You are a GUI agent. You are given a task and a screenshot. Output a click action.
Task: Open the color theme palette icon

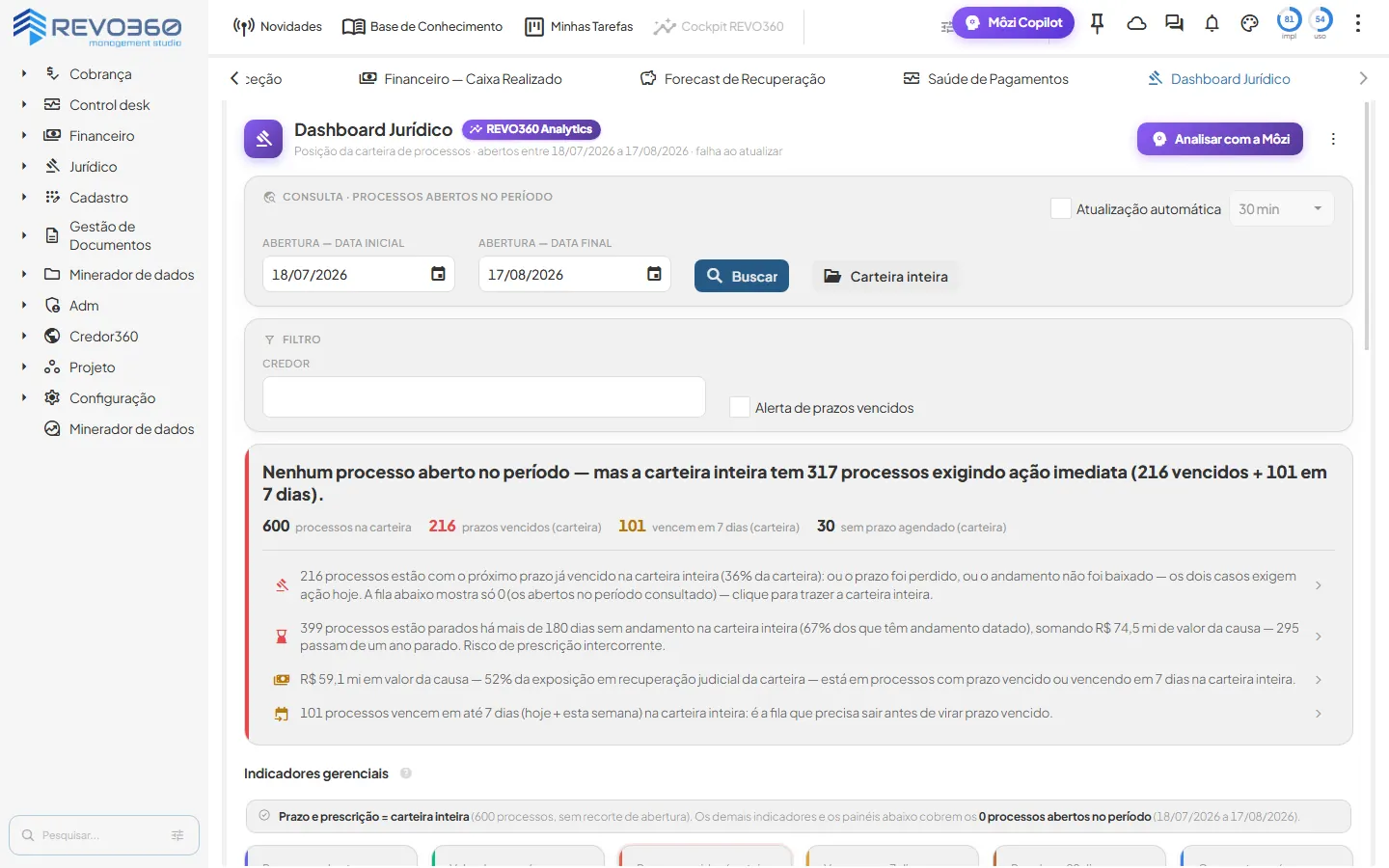click(1249, 24)
